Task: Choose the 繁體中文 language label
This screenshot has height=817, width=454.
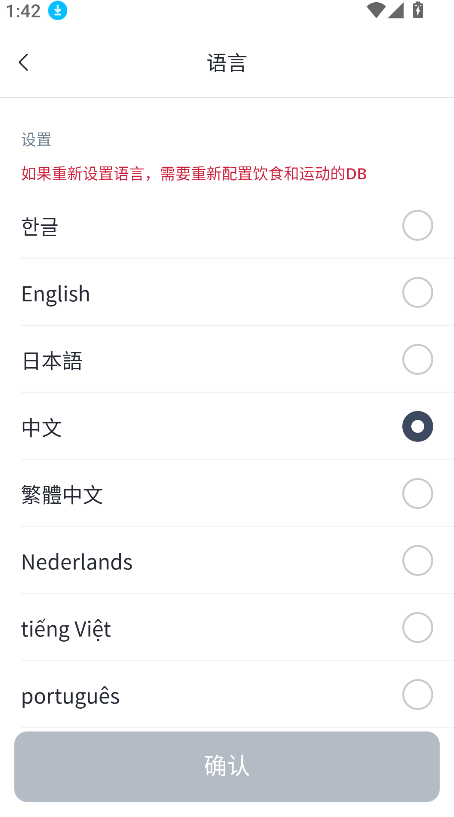Action: (62, 494)
